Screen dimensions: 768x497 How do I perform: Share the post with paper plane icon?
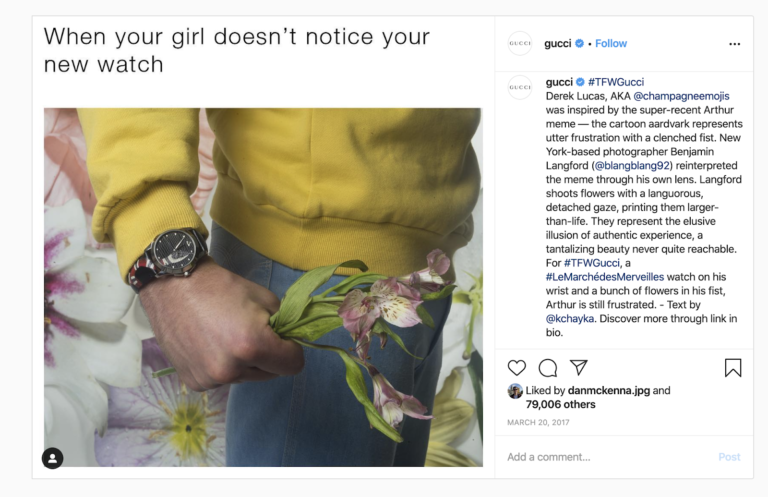[578, 367]
